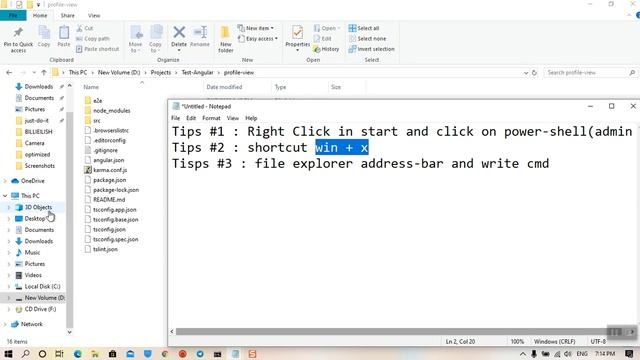Click Select none in ribbon

point(367,38)
